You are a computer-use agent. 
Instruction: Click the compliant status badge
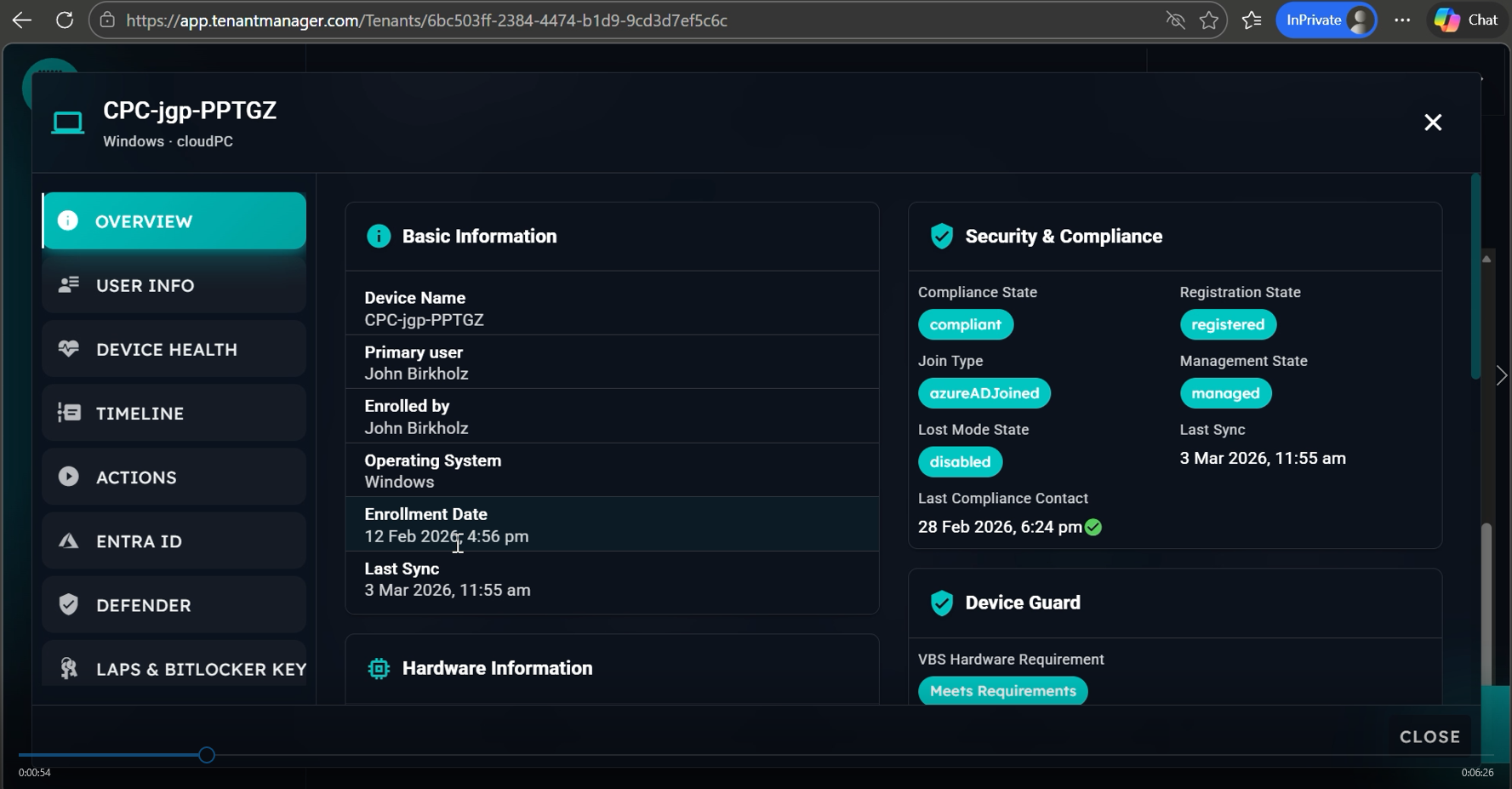point(965,325)
